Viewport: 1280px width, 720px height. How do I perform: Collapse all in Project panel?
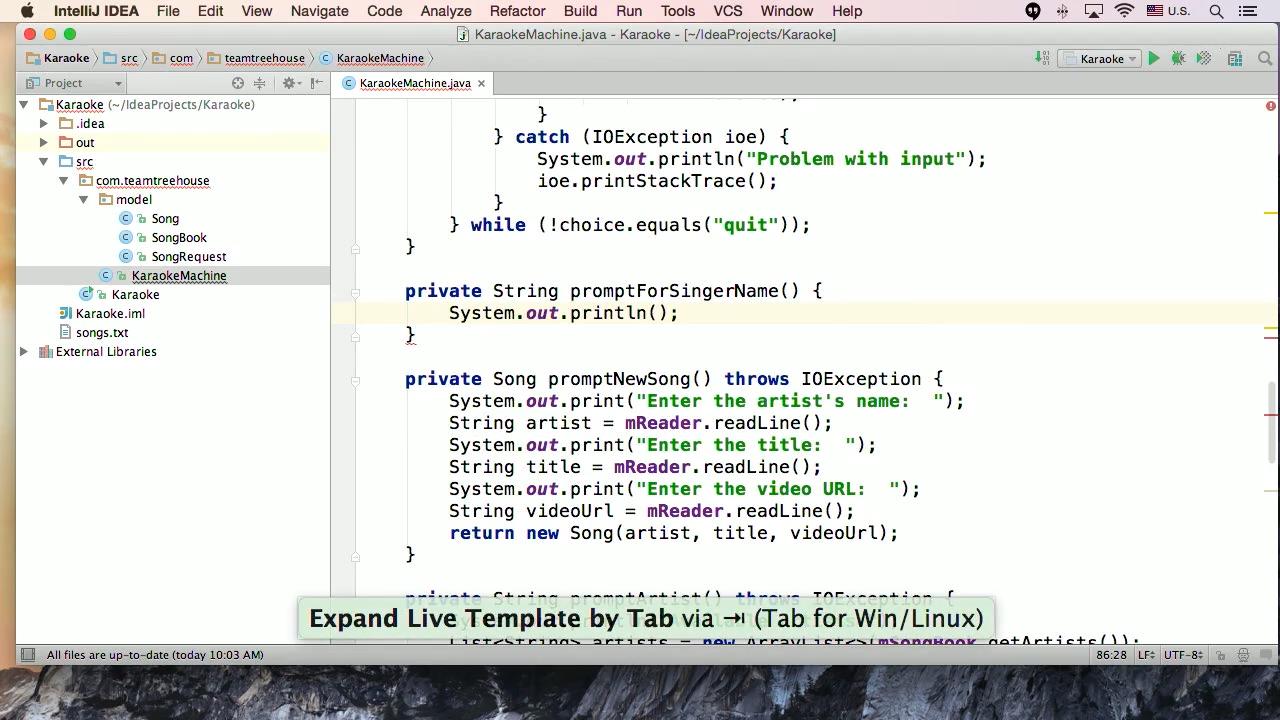[260, 83]
